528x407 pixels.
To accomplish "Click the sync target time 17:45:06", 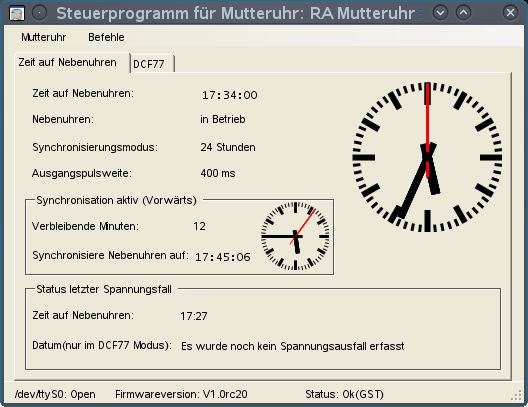I will pyautogui.click(x=223, y=257).
